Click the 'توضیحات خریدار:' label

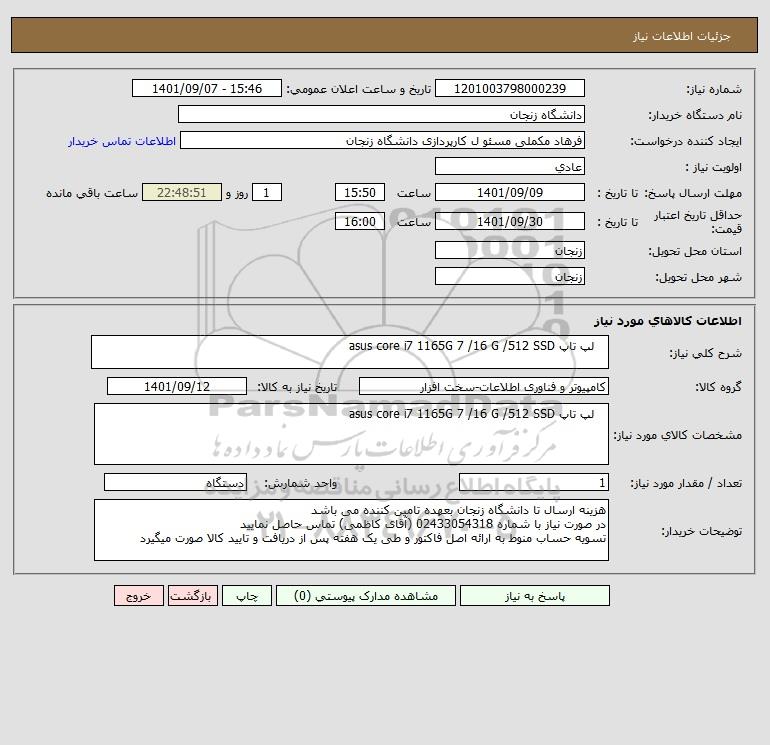pyautogui.click(x=702, y=531)
